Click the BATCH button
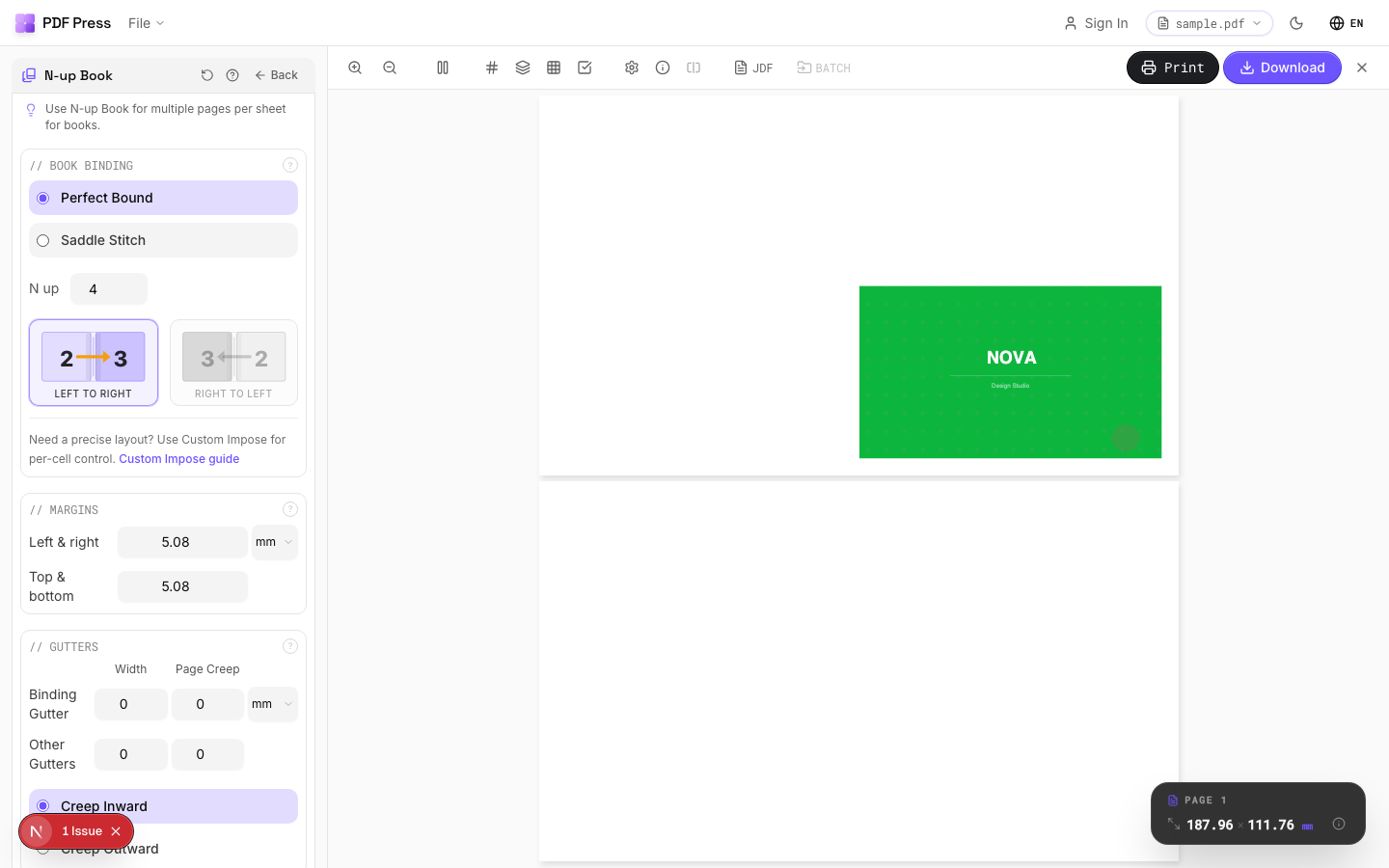The height and width of the screenshot is (868, 1389). pyautogui.click(x=824, y=68)
